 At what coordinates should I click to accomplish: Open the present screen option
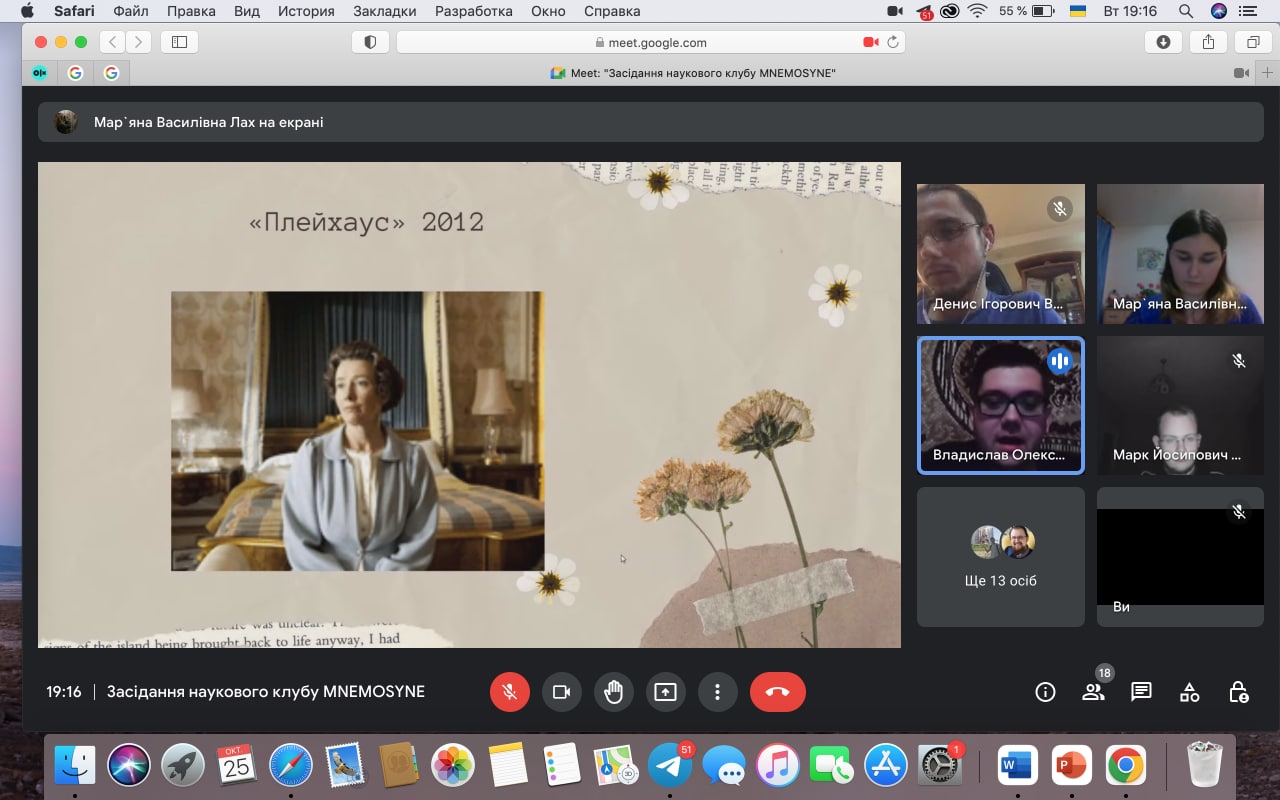coord(665,692)
